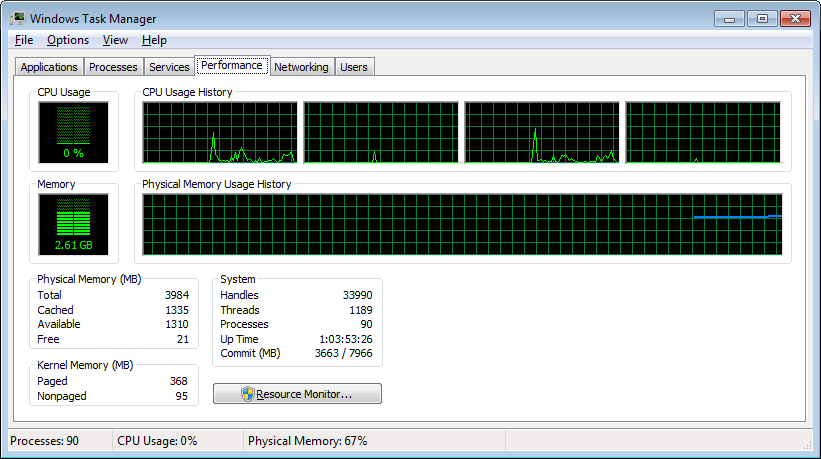The image size is (821, 459).
Task: Open the Resource Monitor
Action: point(297,394)
